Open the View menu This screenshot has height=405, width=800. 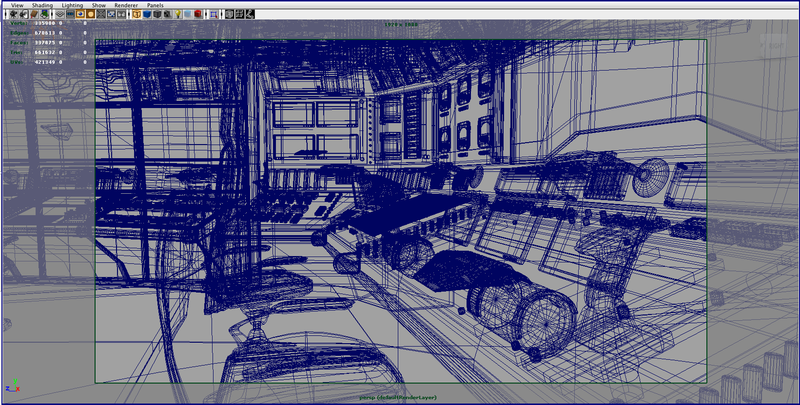tap(17, 5)
